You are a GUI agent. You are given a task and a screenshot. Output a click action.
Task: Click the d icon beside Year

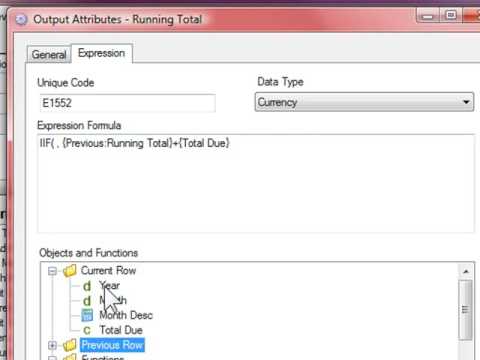tap(87, 286)
